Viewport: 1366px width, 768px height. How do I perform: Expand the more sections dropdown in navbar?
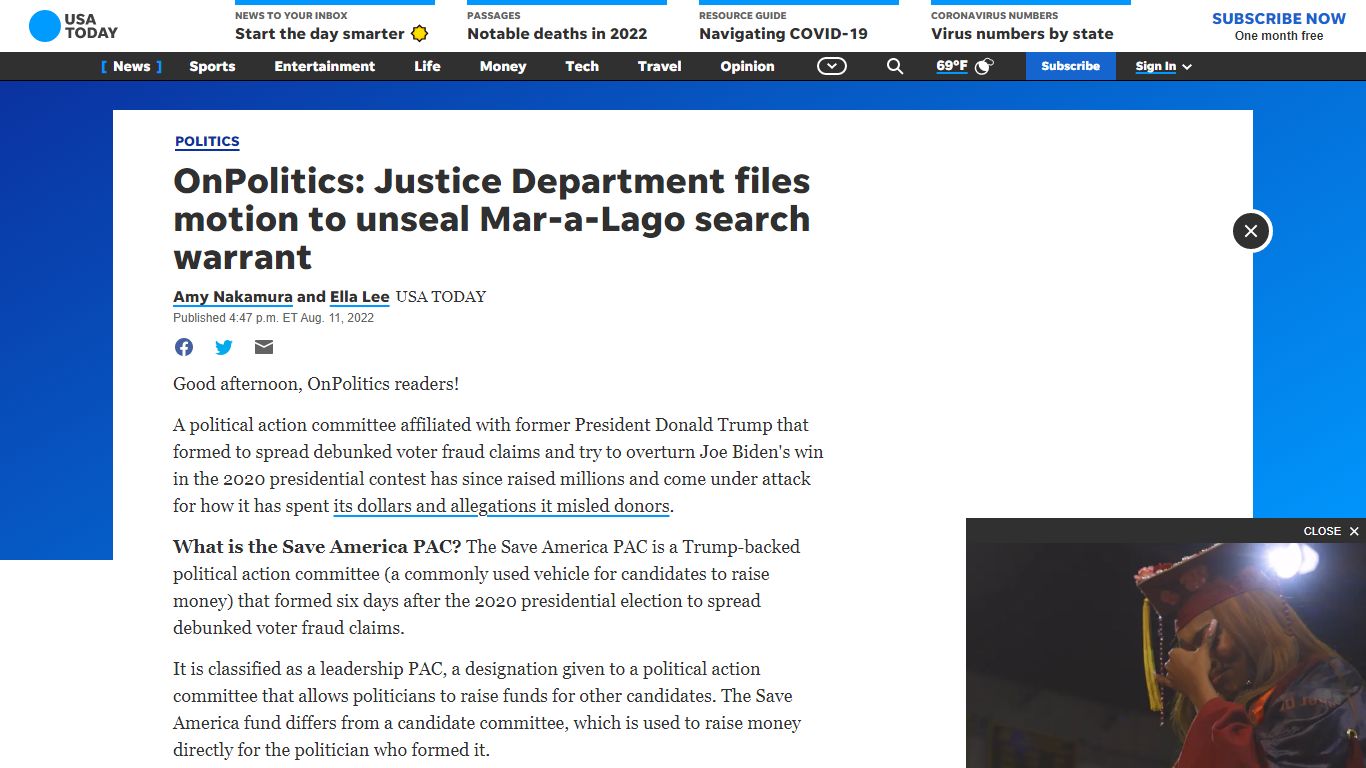point(832,66)
